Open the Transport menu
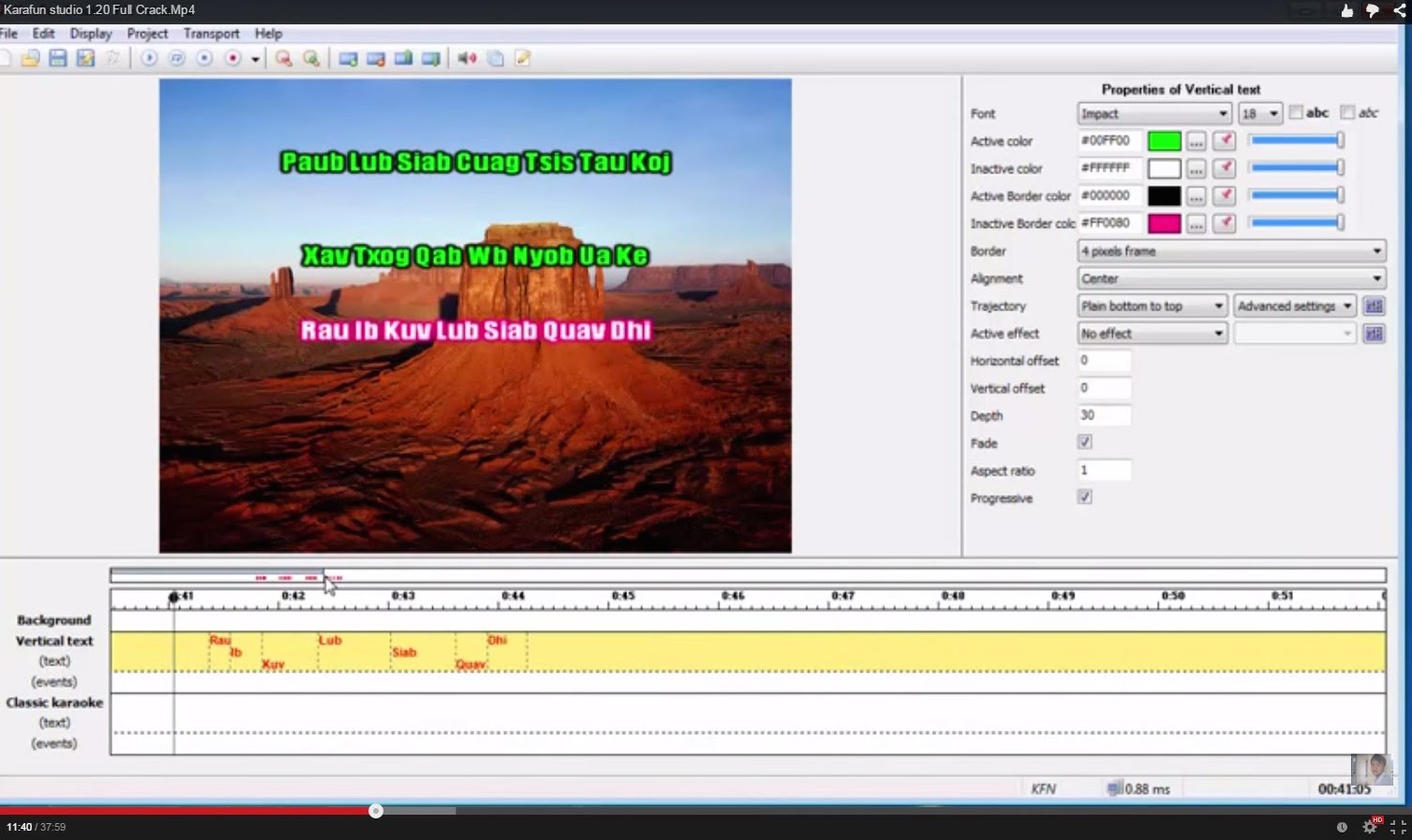1412x840 pixels. point(211,33)
